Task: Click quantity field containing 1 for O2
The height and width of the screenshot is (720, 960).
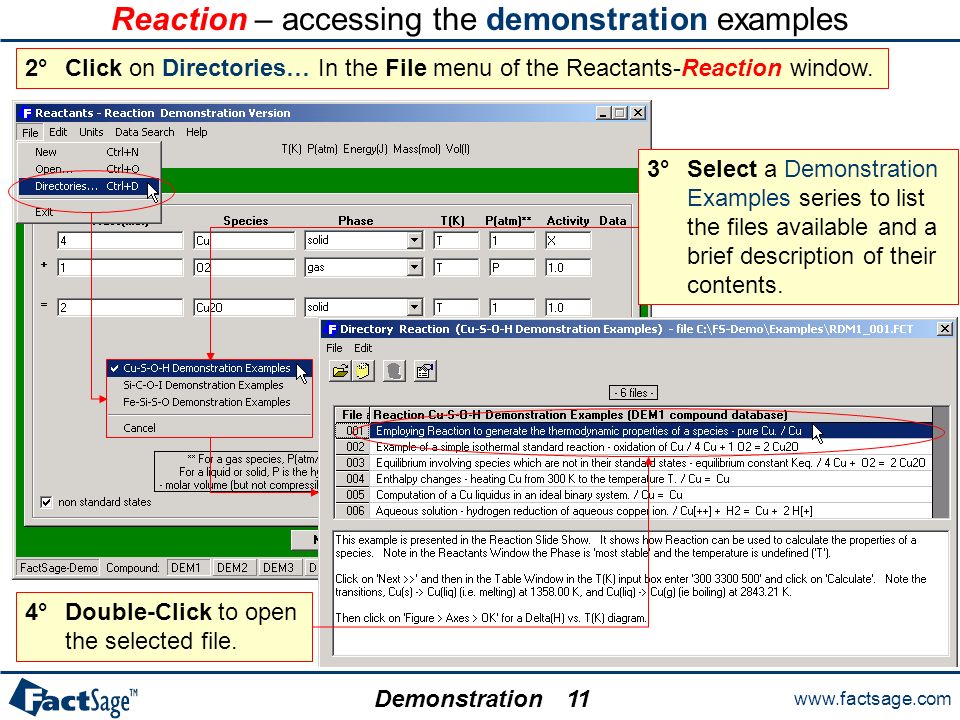Action: tap(121, 268)
